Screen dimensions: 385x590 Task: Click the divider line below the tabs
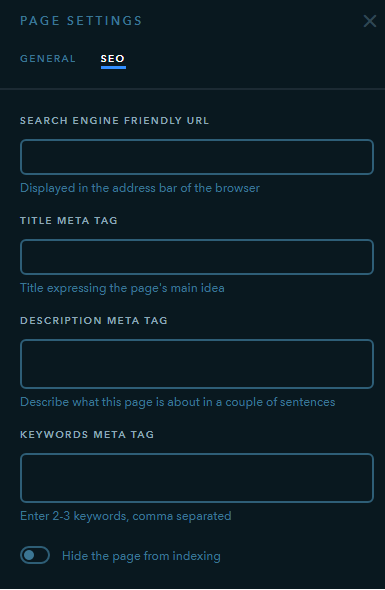192,89
